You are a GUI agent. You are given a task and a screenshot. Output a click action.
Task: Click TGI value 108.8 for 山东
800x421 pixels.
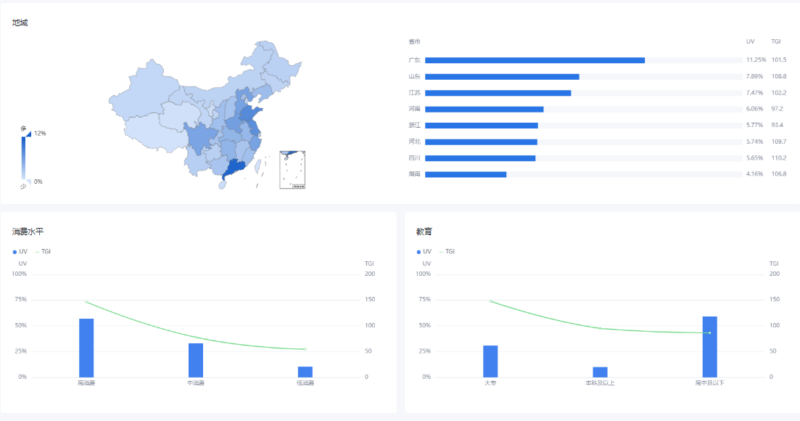point(779,76)
